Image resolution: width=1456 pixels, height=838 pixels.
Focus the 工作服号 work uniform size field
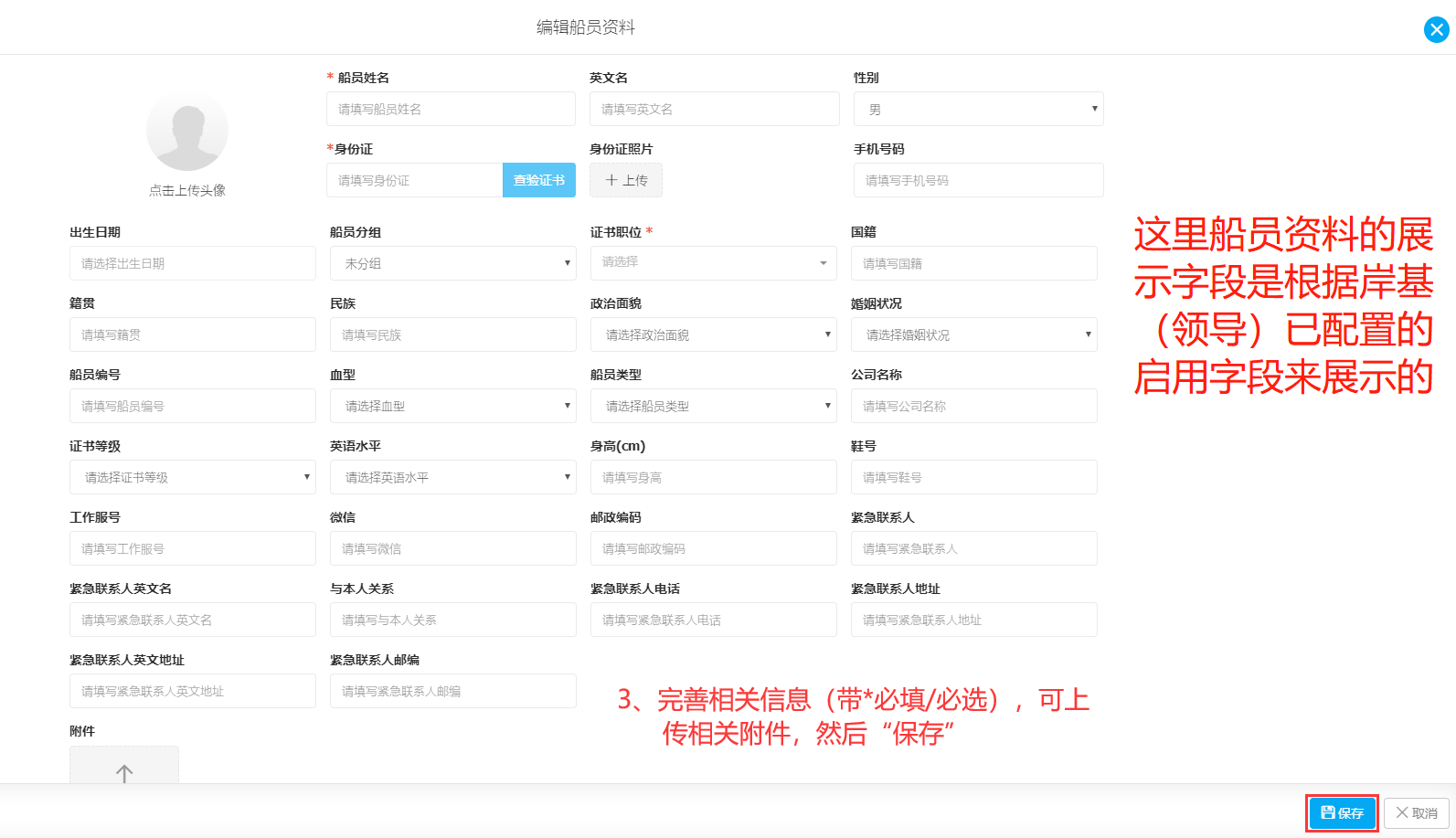193,548
